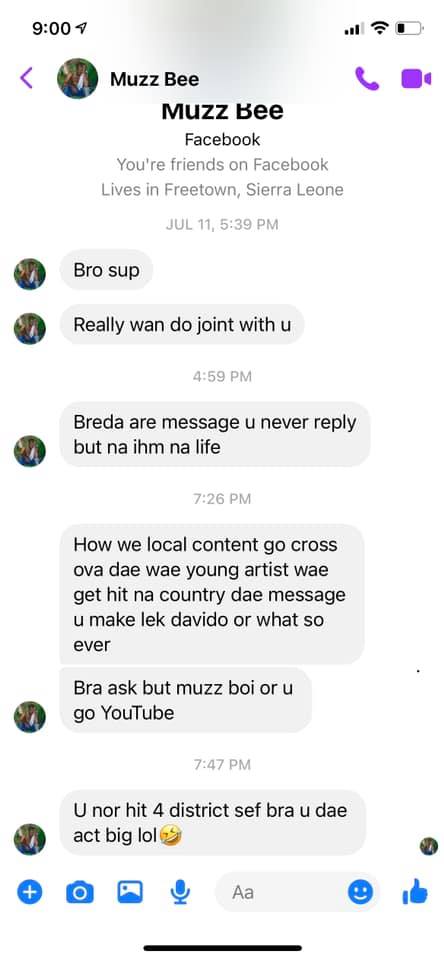This screenshot has width=444, height=960.
Task: Open the photo gallery picker
Action: coord(130,892)
